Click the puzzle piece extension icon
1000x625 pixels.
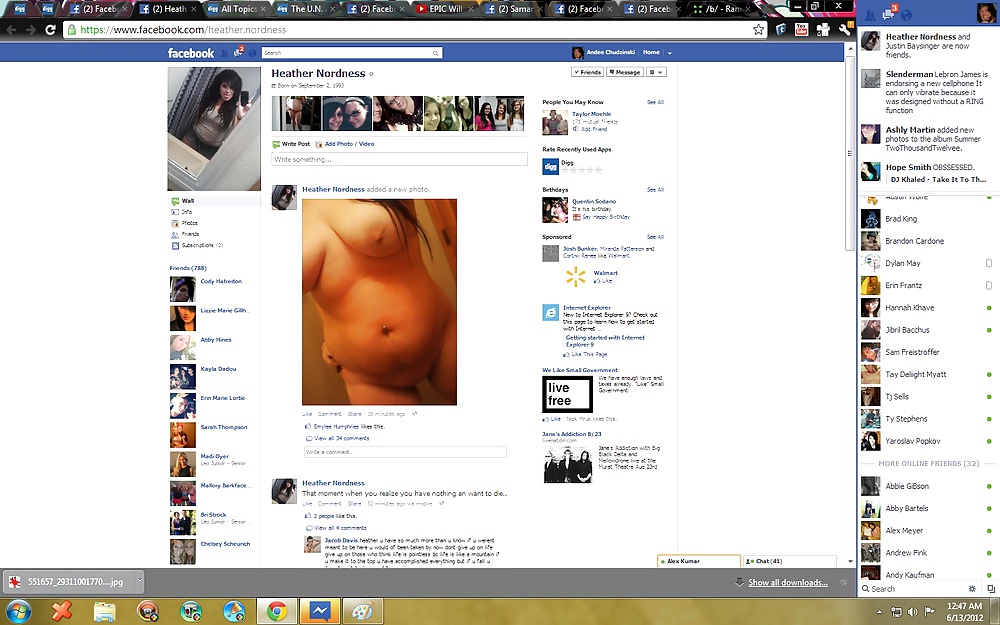click(823, 29)
